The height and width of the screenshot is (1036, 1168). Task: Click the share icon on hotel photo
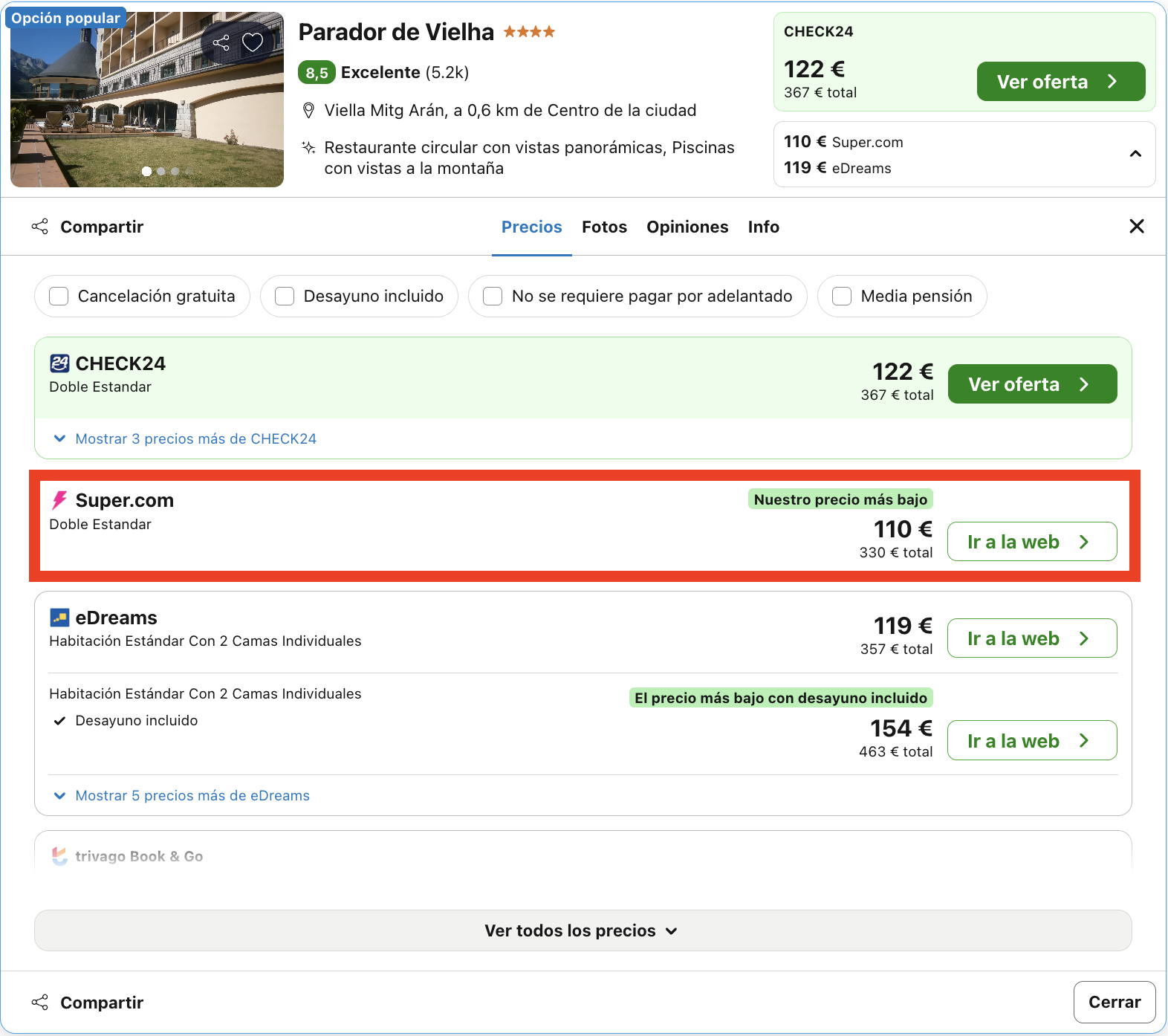click(x=221, y=42)
